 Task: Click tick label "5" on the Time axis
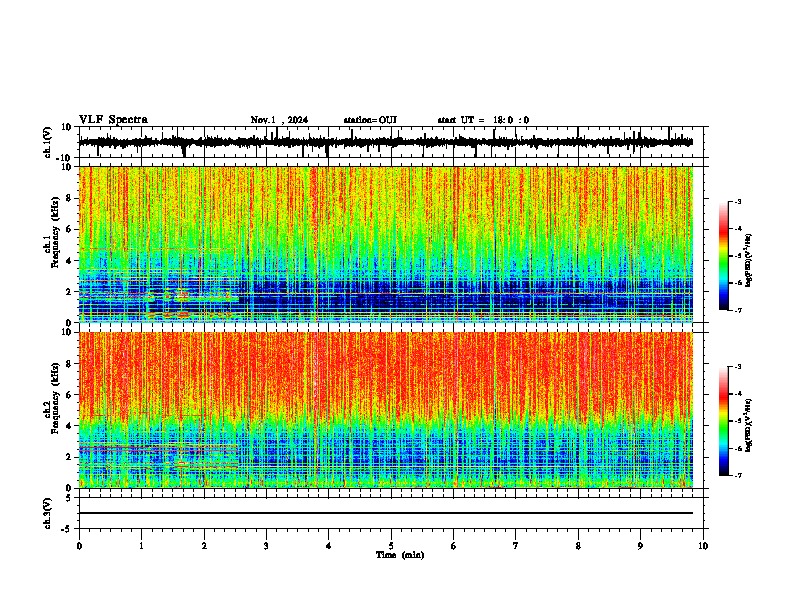click(x=391, y=546)
